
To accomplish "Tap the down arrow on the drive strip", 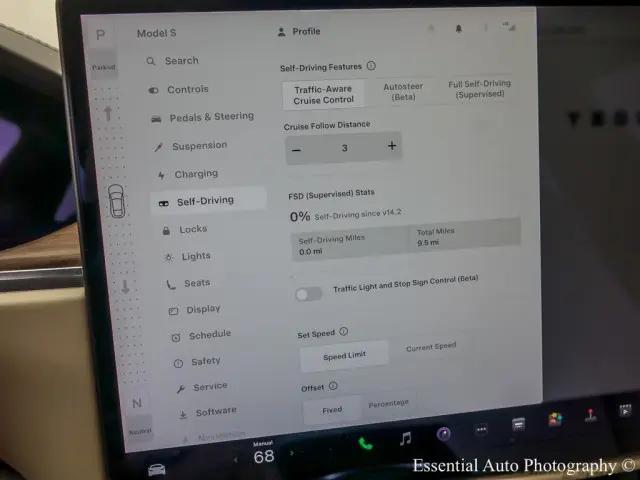I will point(125,287).
